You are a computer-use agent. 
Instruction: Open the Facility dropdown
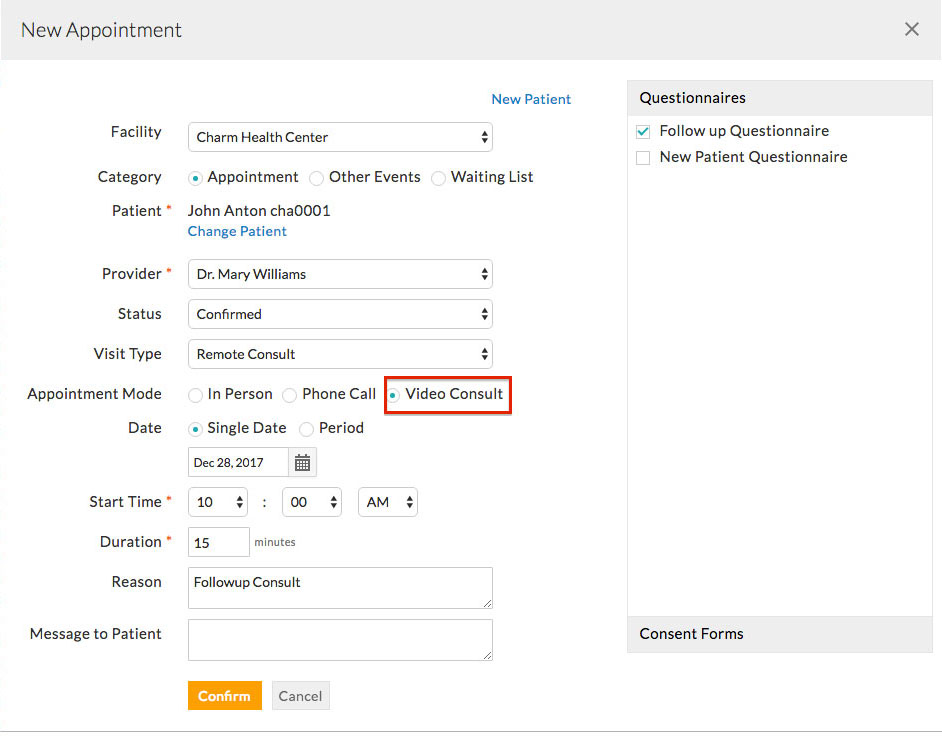point(340,136)
